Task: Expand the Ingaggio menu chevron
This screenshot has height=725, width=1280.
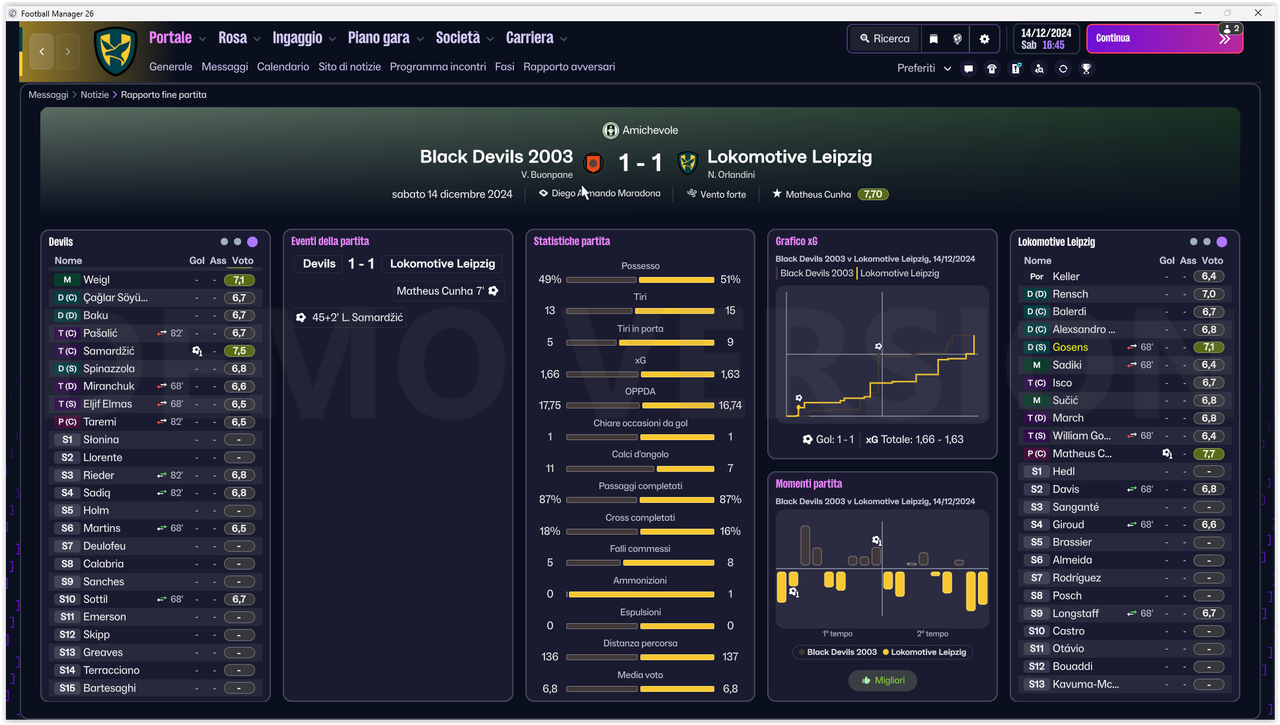Action: click(x=332, y=40)
